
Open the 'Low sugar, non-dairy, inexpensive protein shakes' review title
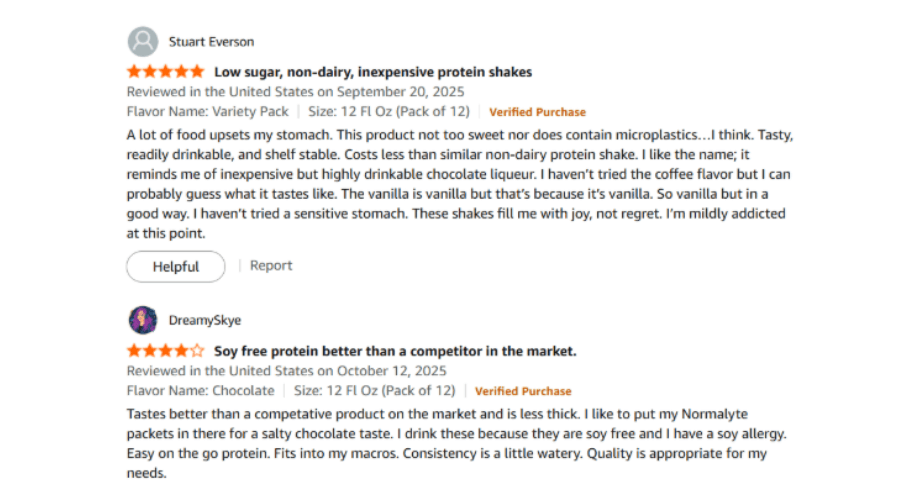click(x=373, y=72)
